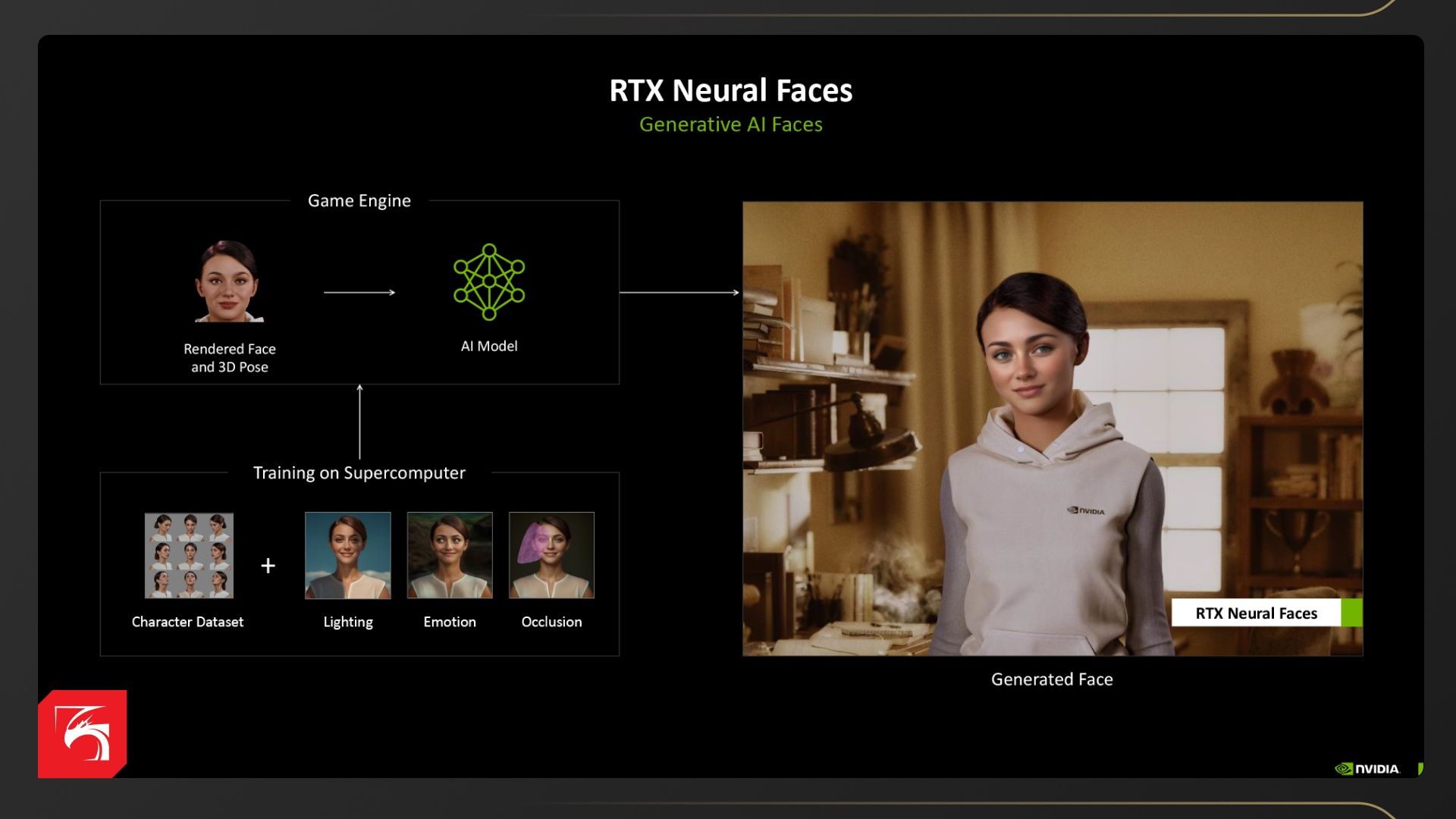This screenshot has height=819, width=1456.
Task: Select the Lighting example thumbnail
Action: coord(347,555)
